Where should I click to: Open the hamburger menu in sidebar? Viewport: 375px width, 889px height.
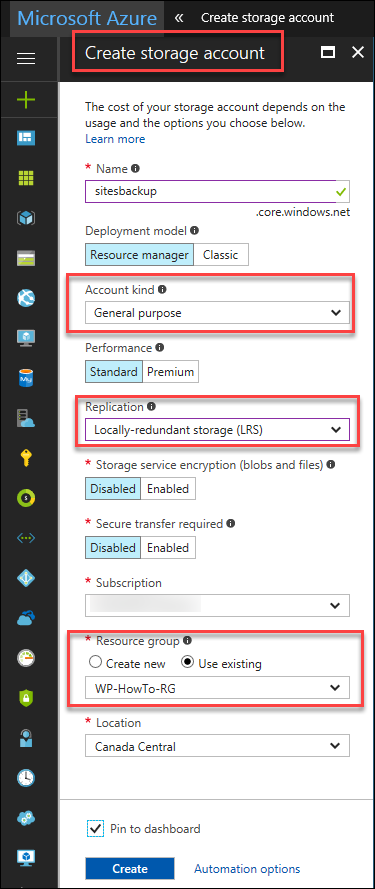point(26,58)
